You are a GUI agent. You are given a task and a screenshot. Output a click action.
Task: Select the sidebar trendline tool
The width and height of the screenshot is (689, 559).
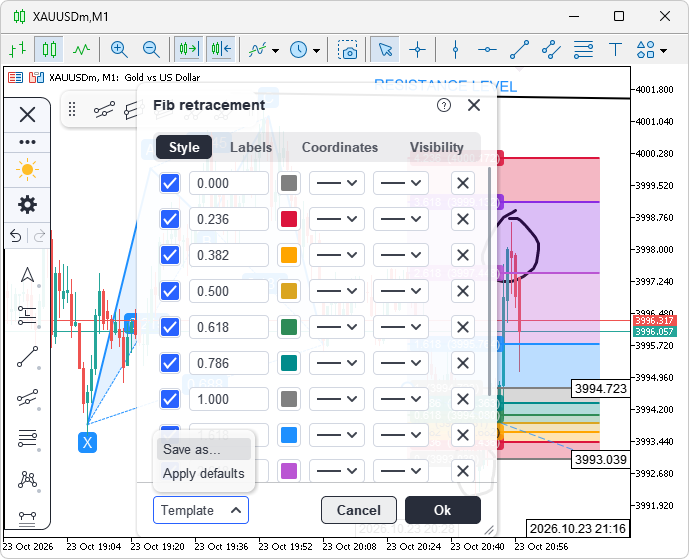[x=27, y=356]
